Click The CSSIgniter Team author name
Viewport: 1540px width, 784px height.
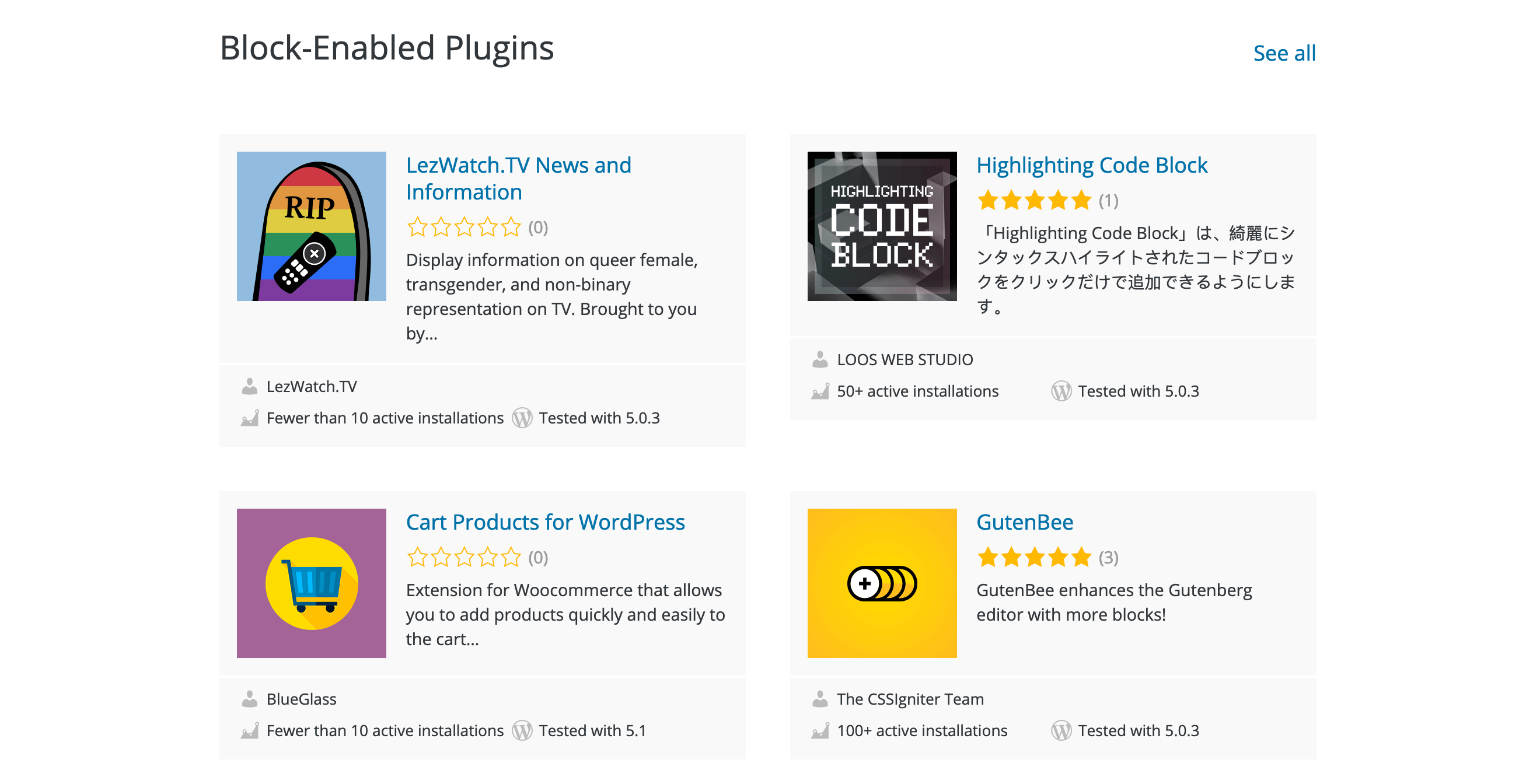[x=909, y=699]
